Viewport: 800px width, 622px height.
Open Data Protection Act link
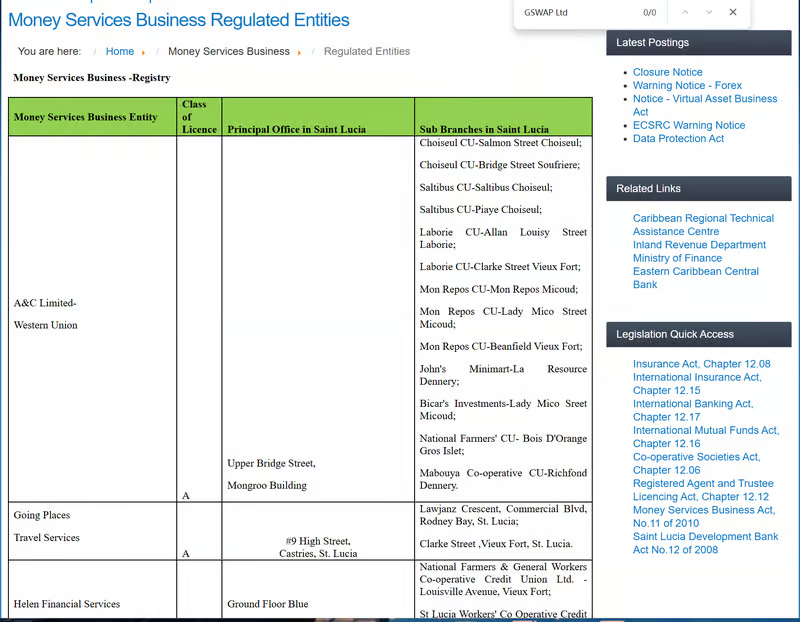point(678,138)
